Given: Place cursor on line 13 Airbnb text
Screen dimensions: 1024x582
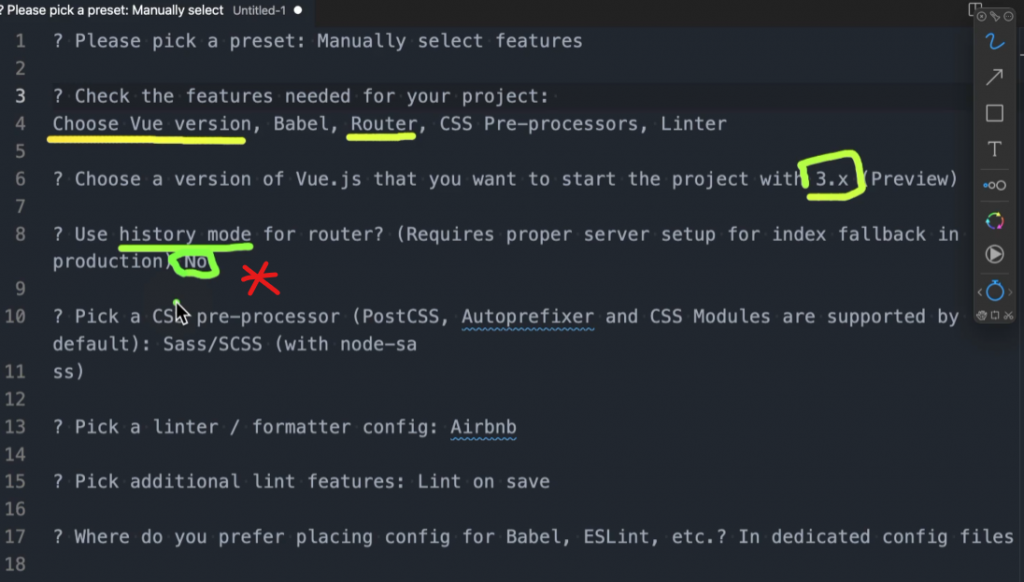Looking at the screenshot, I should [483, 427].
